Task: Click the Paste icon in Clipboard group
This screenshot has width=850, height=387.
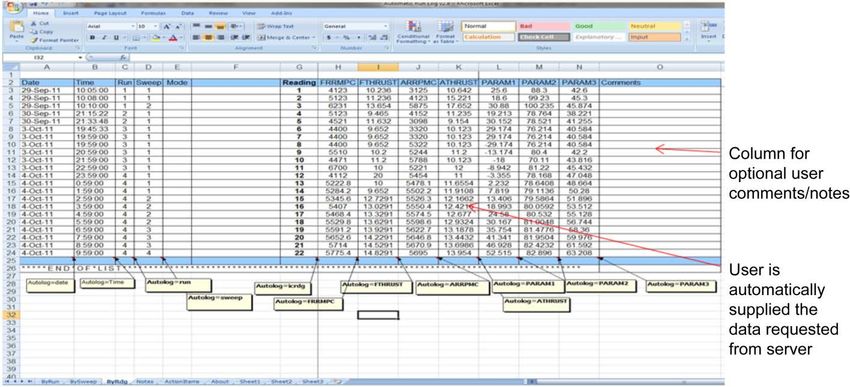Action: (16, 27)
